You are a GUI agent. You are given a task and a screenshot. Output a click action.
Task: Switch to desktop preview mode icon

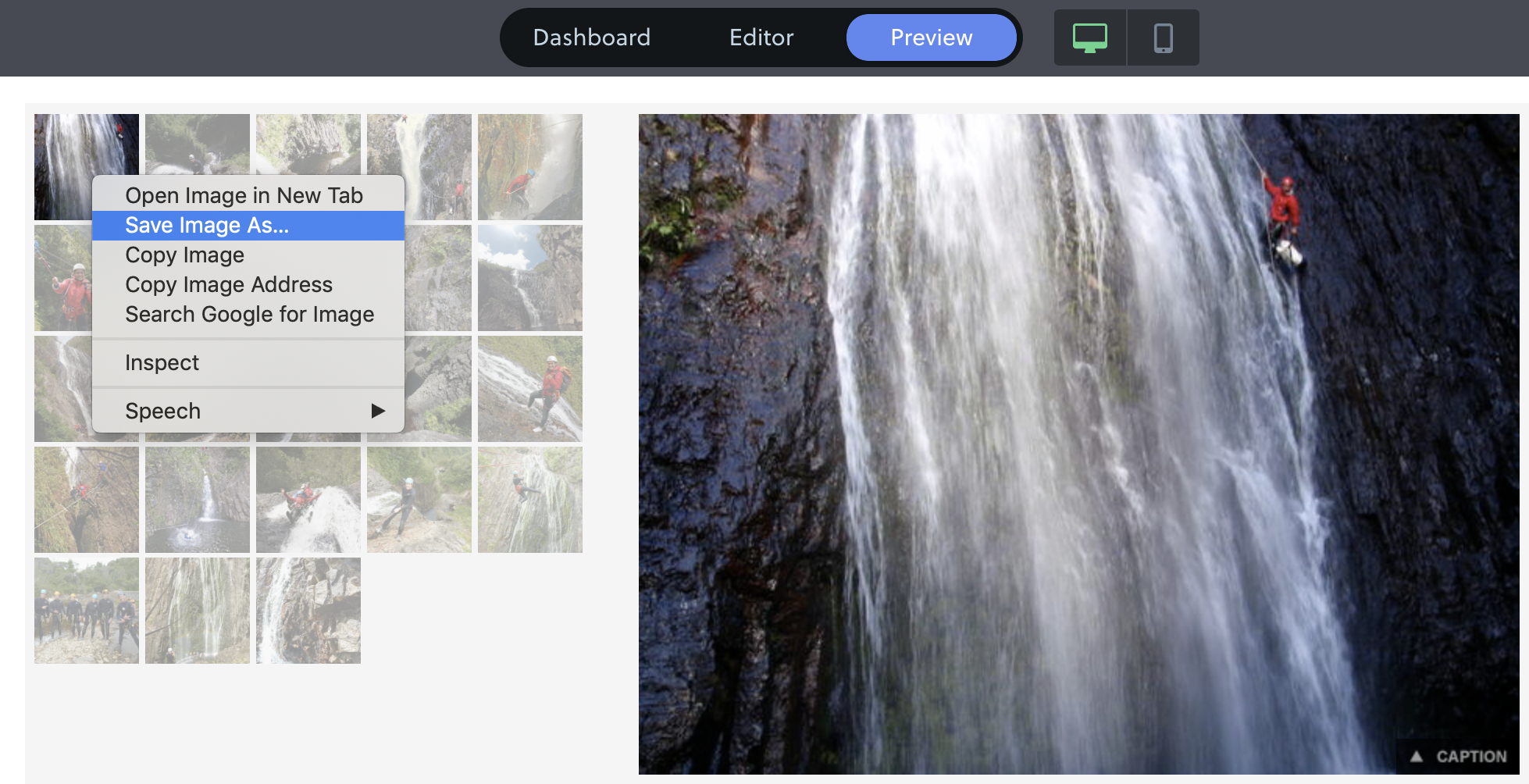(x=1089, y=37)
